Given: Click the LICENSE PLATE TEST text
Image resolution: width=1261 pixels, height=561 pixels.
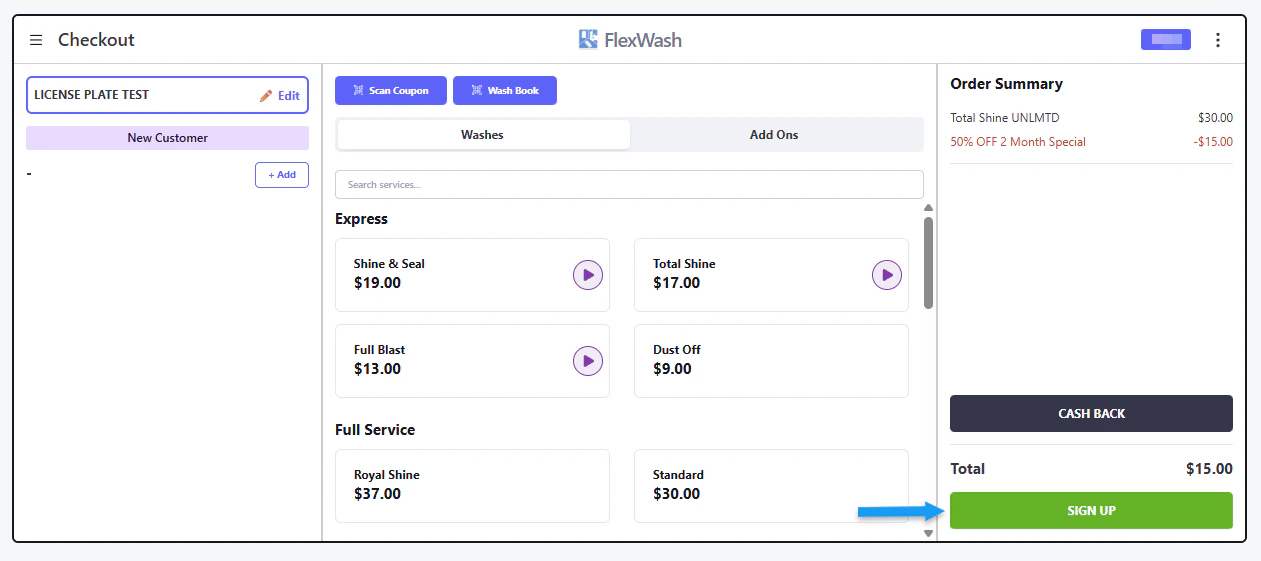Looking at the screenshot, I should 91,95.
